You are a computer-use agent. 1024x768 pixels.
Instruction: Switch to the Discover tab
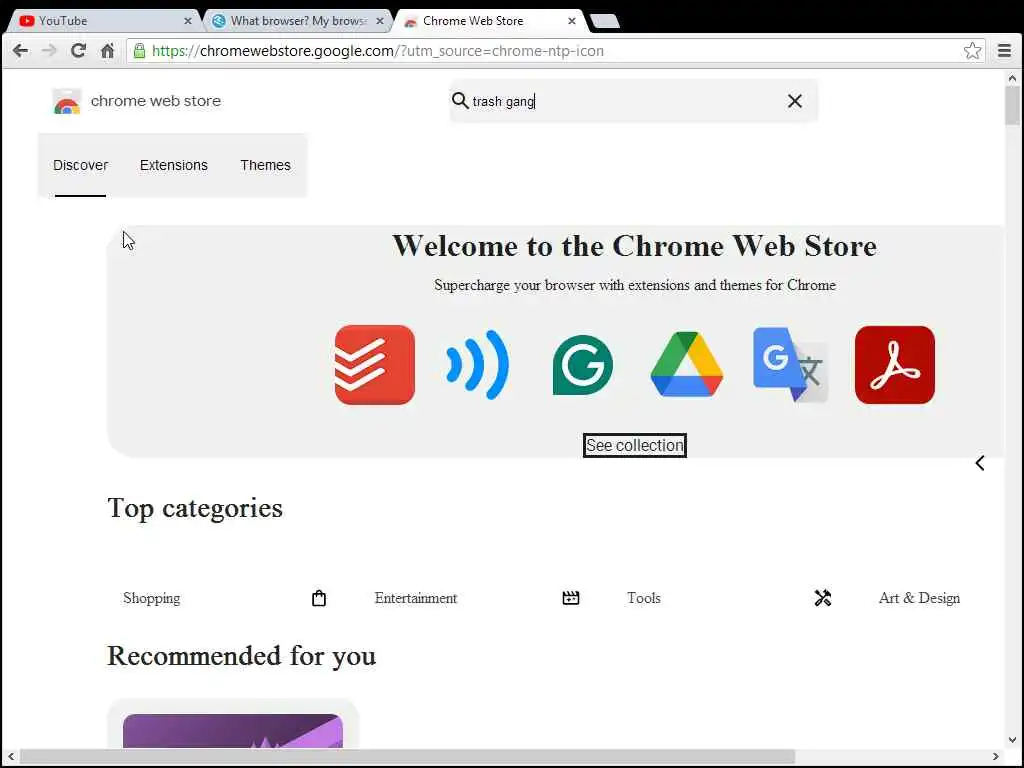(x=80, y=165)
